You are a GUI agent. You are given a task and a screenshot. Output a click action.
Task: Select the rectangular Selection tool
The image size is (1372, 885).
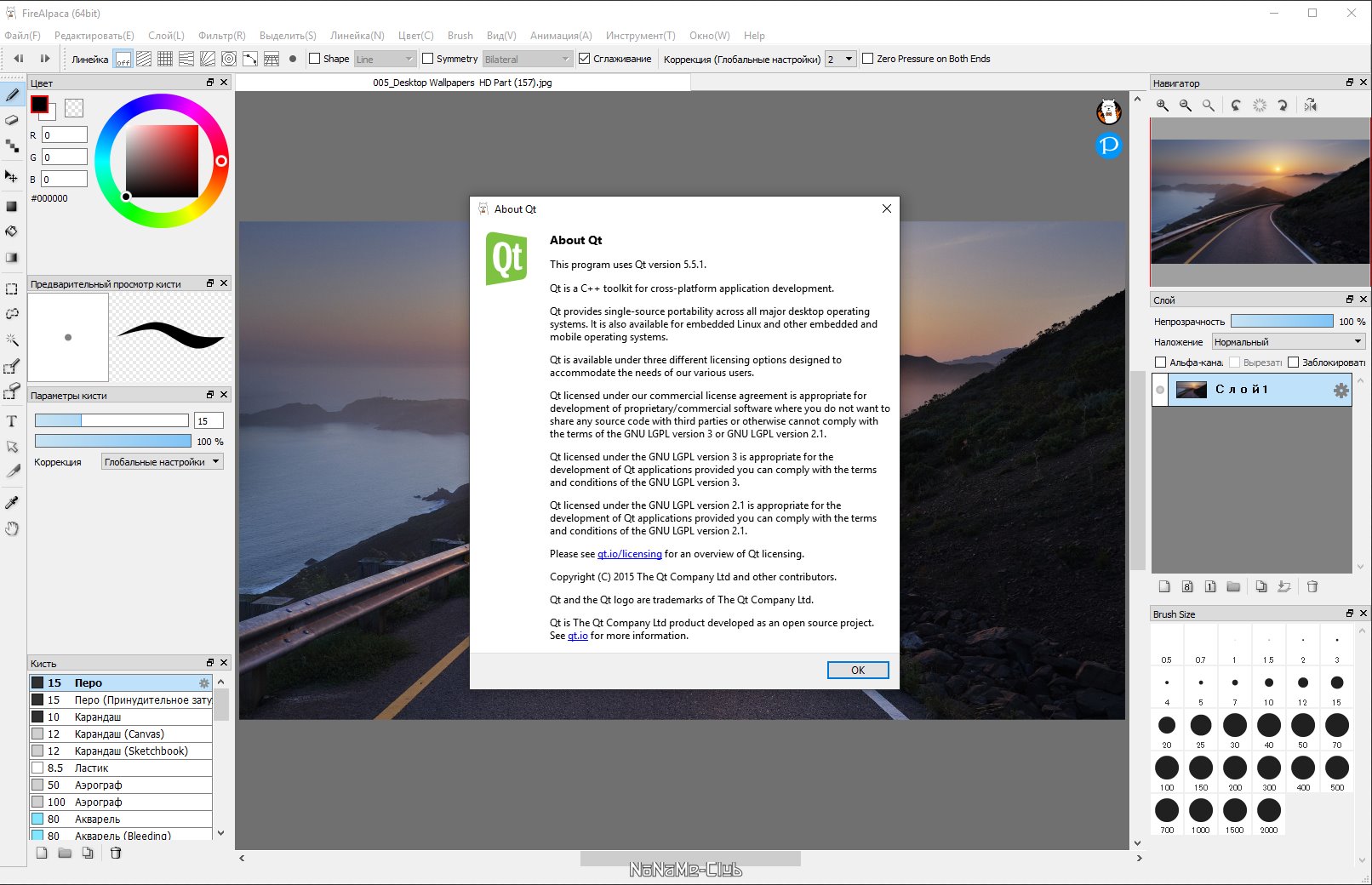[x=12, y=289]
